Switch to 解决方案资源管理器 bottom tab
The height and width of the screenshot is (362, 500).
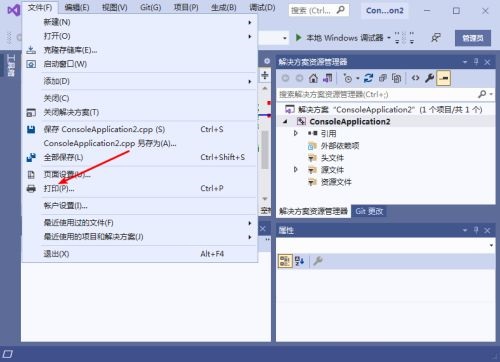point(313,211)
